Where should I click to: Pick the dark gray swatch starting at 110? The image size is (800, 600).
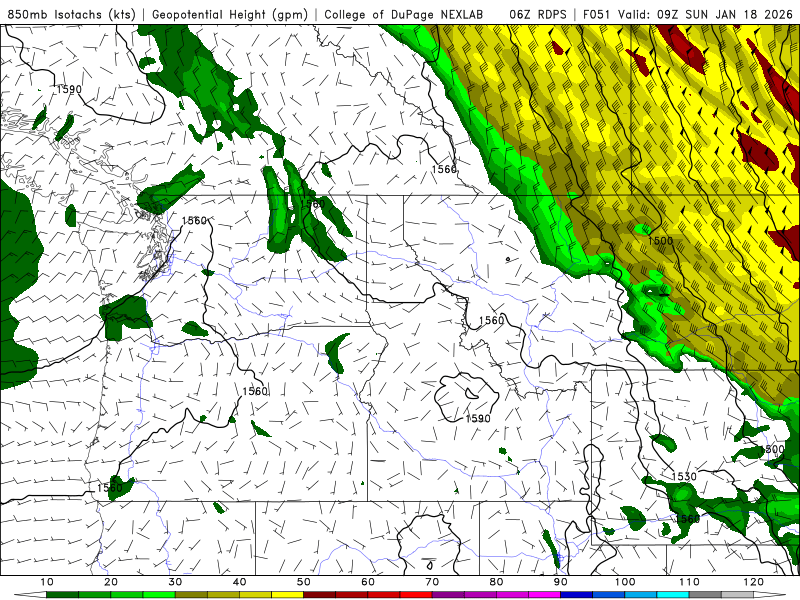coord(705,595)
